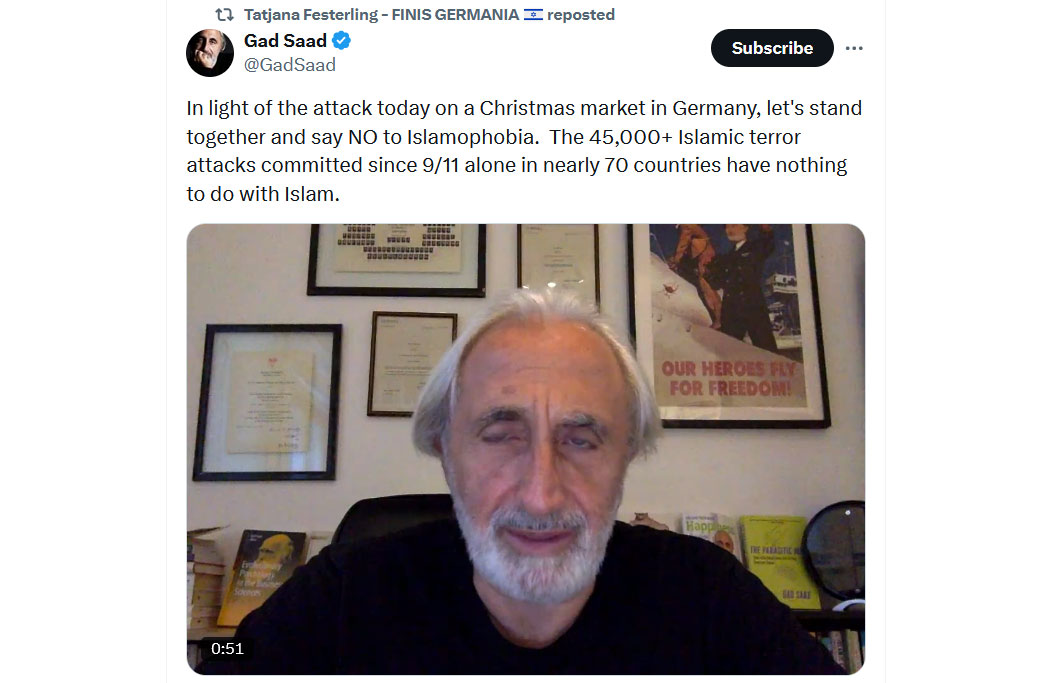
Task: Click the yellow Parasitic Mind book in the video
Action: [x=779, y=561]
